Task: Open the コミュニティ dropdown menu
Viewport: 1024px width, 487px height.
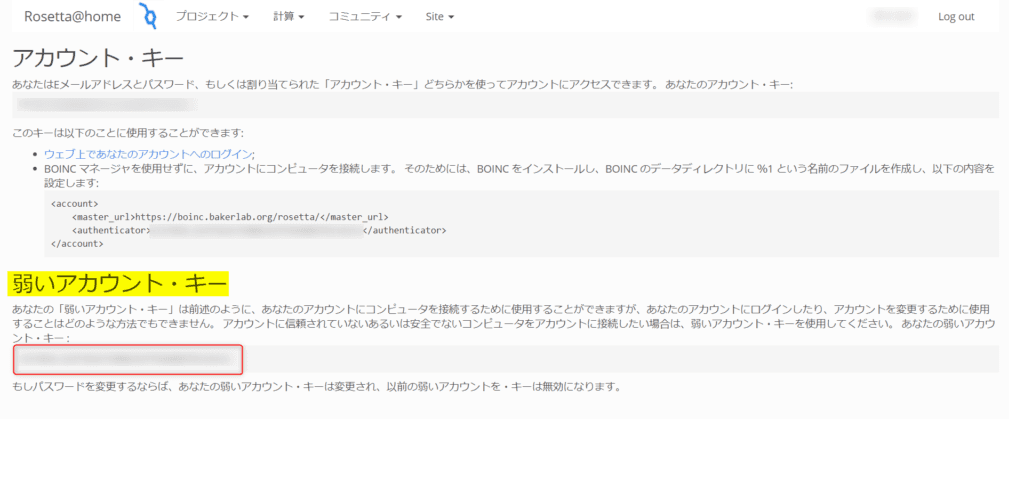Action: point(365,17)
